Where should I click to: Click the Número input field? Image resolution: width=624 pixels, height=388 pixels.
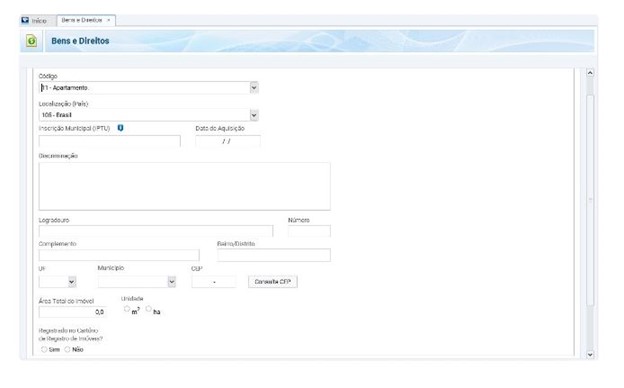point(309,231)
